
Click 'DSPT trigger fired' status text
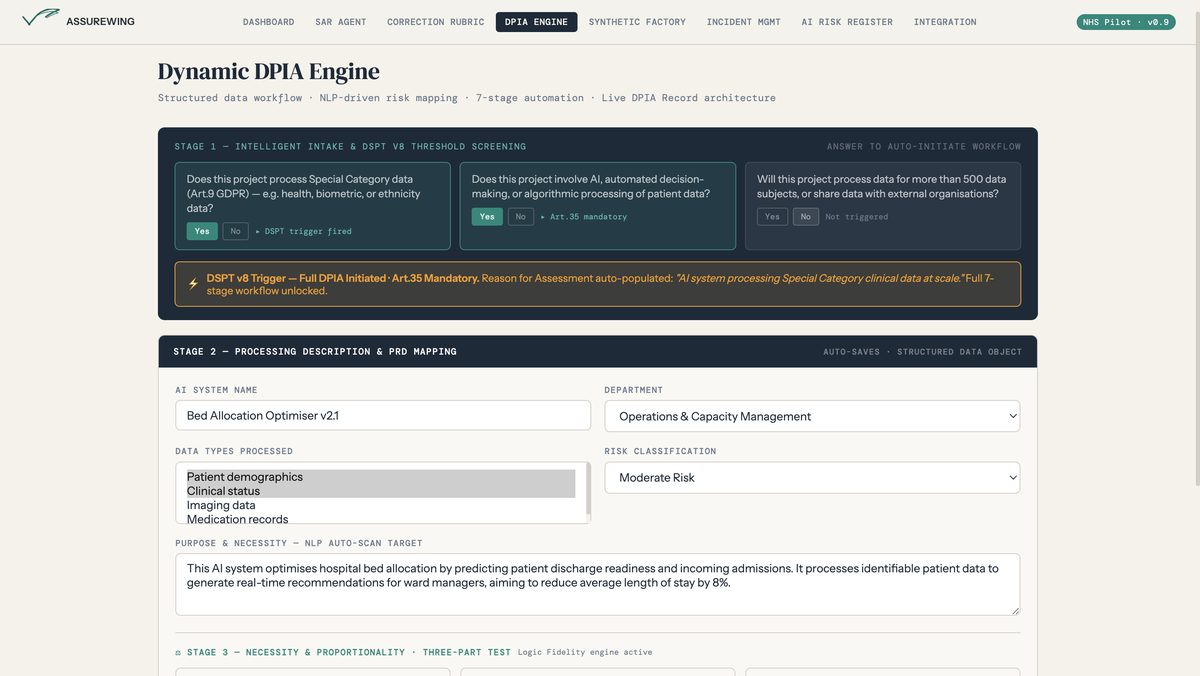(303, 231)
